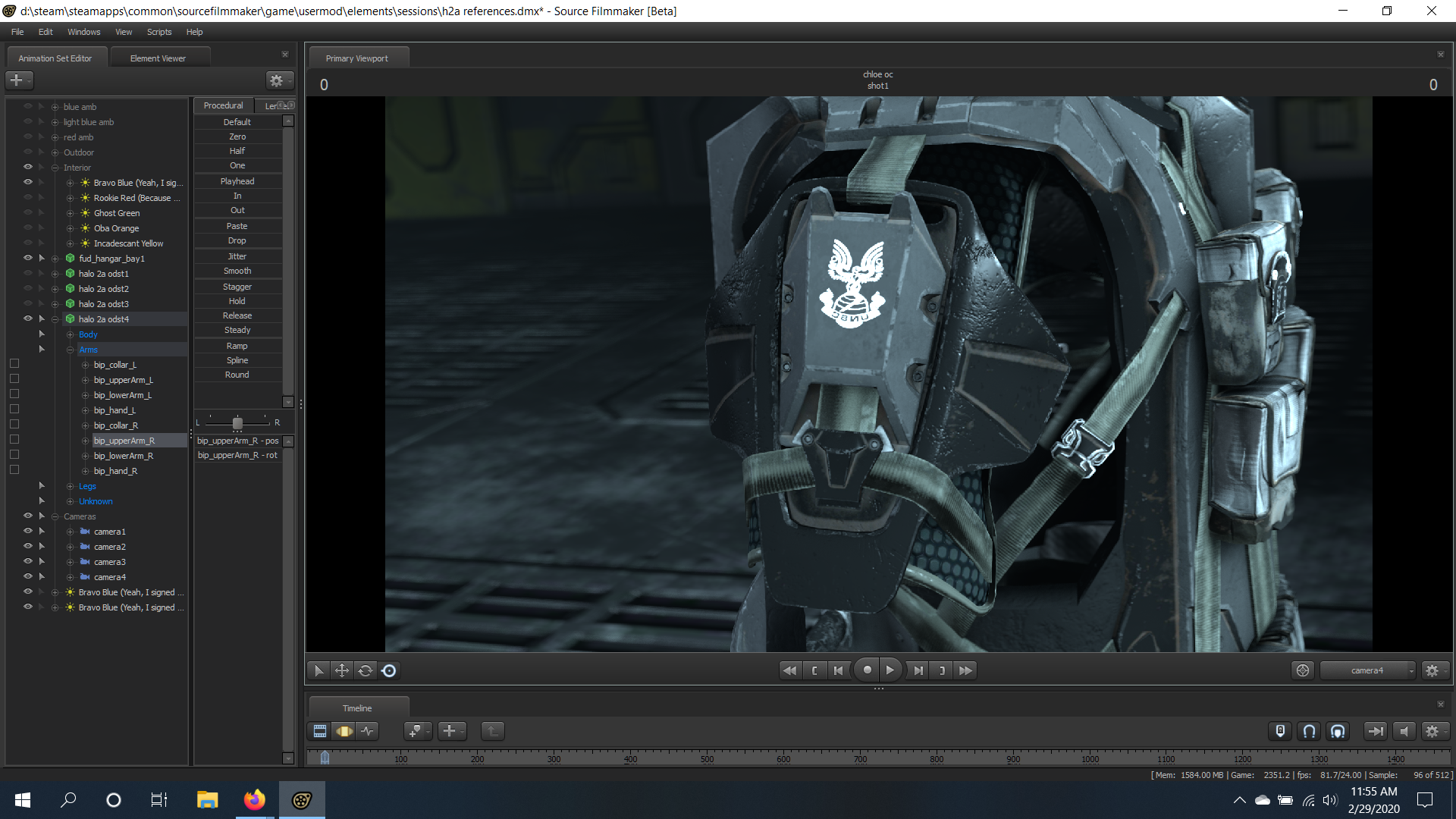The height and width of the screenshot is (819, 1456).
Task: Toggle timeline snapping magnet
Action: pyautogui.click(x=1309, y=731)
